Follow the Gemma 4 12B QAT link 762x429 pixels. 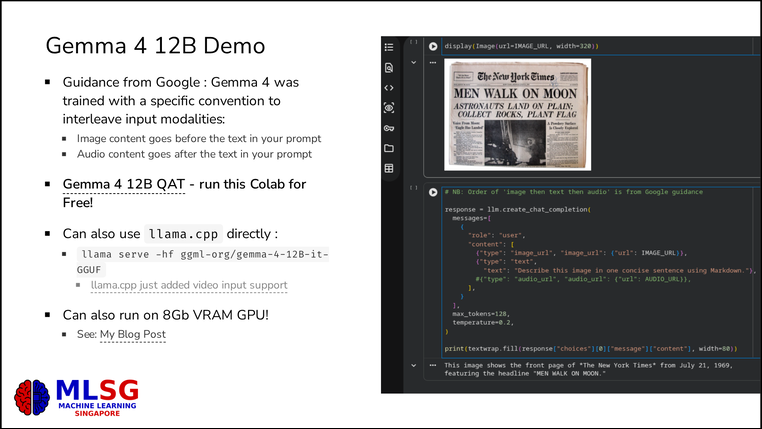click(123, 184)
